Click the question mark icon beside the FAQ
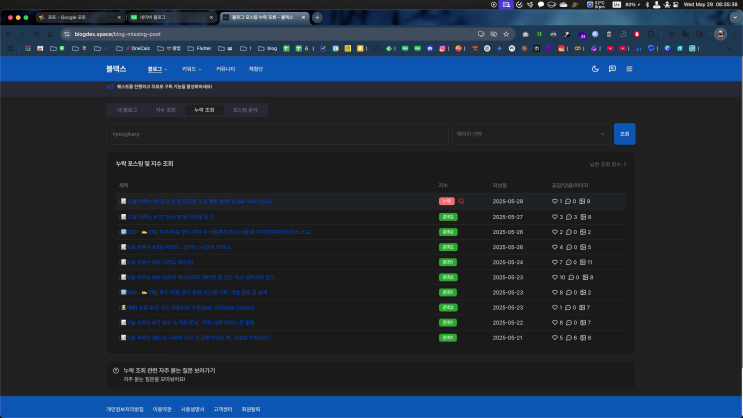The width and height of the screenshot is (743, 418). pyautogui.click(x=116, y=371)
